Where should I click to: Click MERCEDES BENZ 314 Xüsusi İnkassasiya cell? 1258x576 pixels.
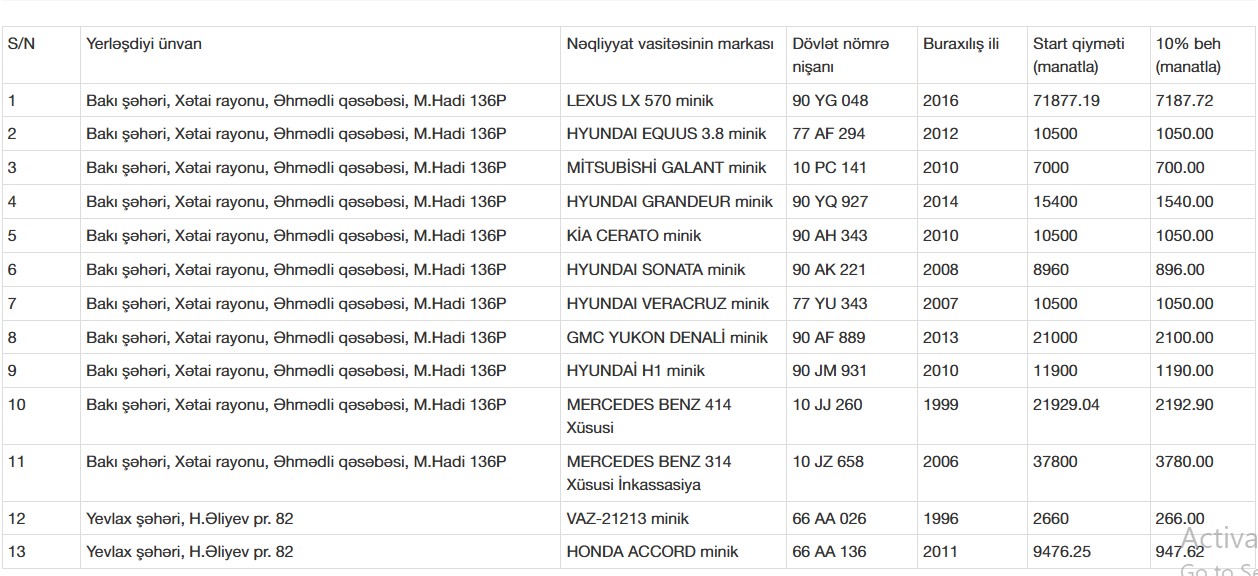coord(649,473)
